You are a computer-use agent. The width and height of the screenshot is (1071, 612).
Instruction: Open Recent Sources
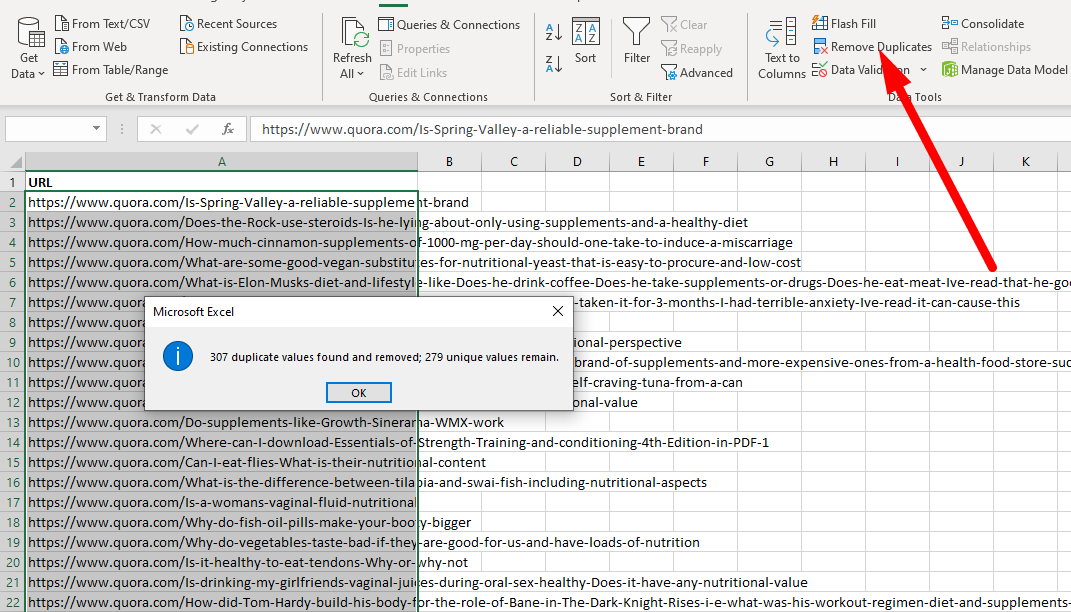coord(228,24)
